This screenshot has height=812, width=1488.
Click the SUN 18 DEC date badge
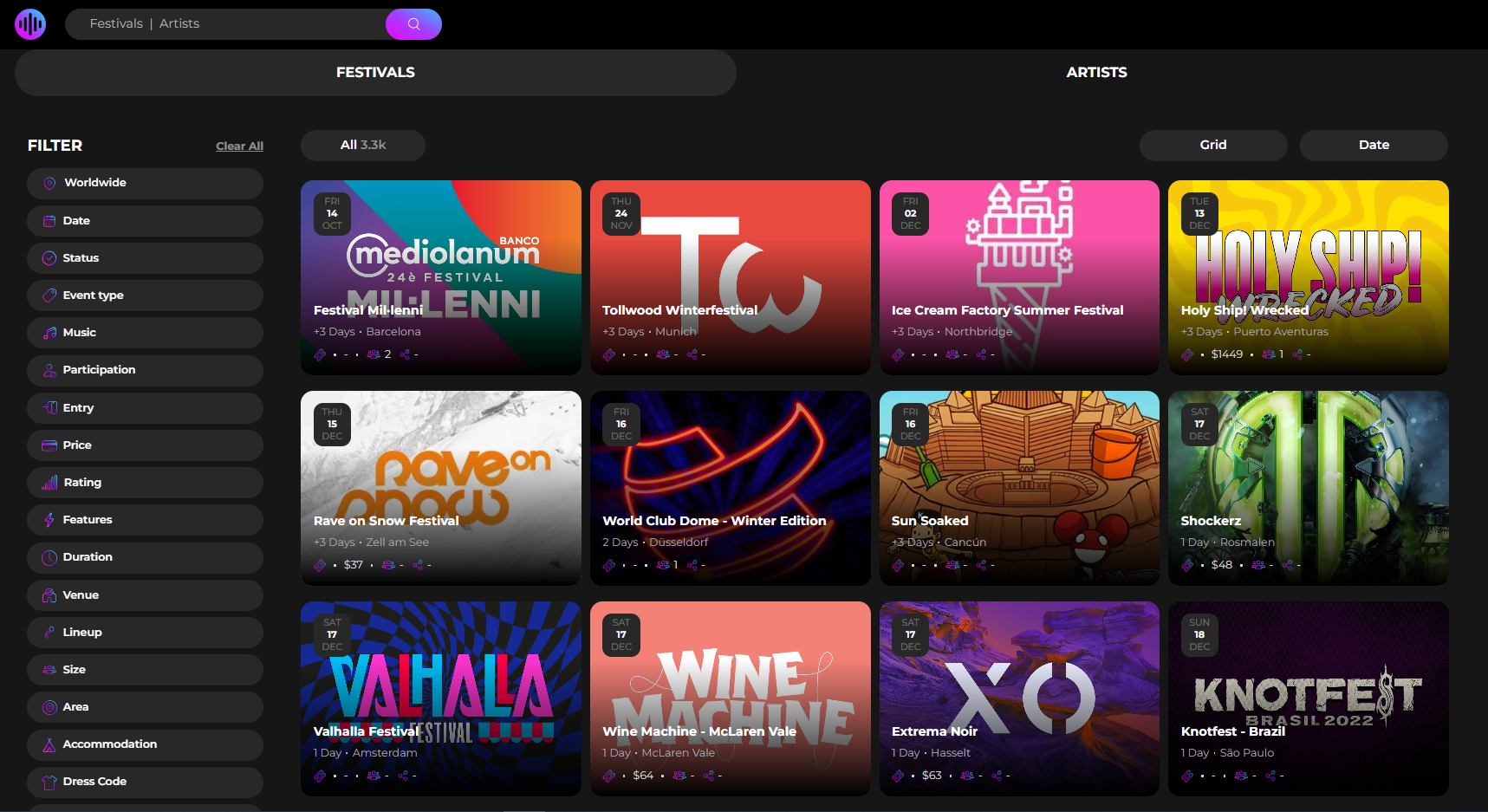tap(1199, 634)
